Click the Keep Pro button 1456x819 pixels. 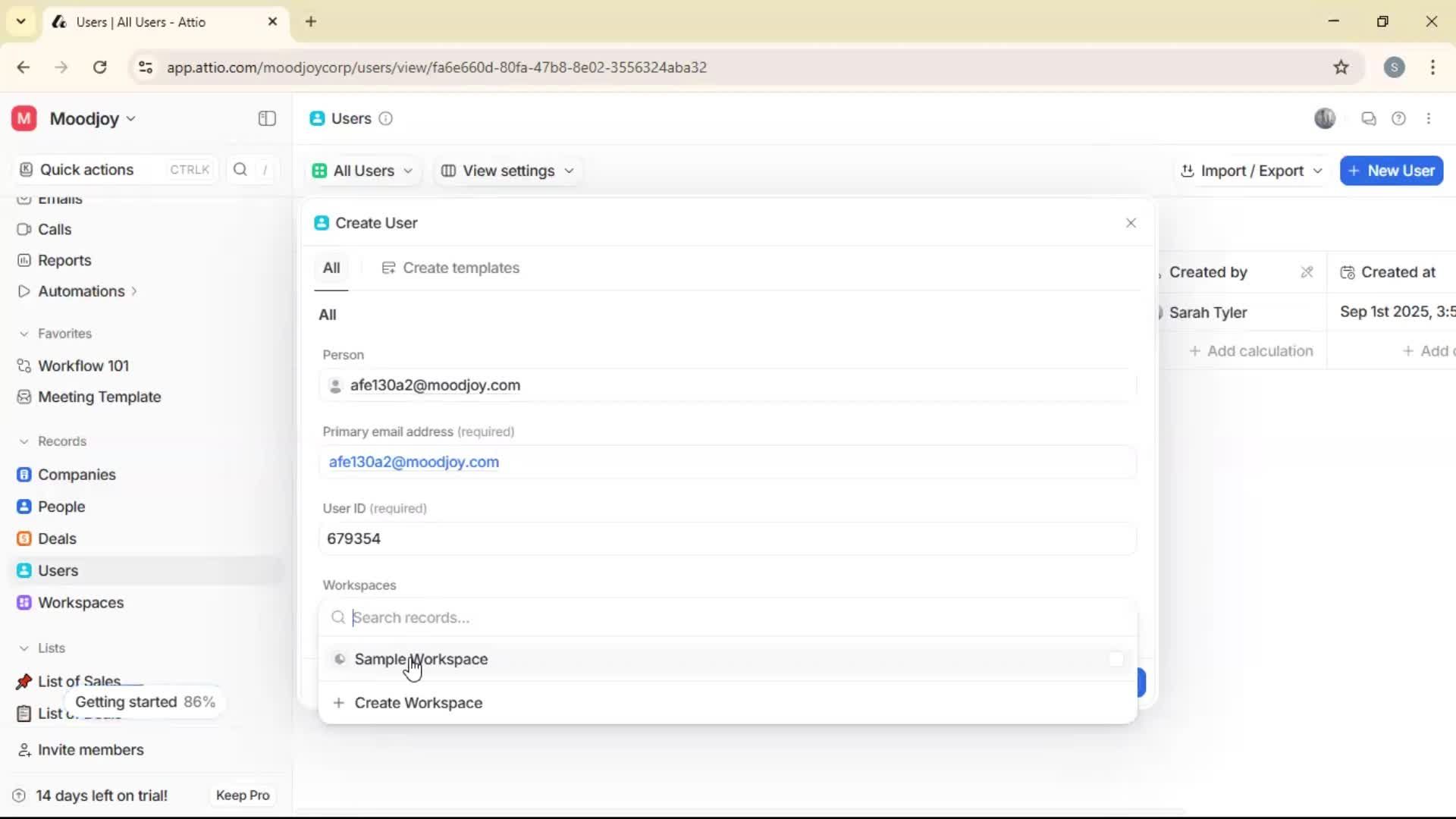[242, 795]
